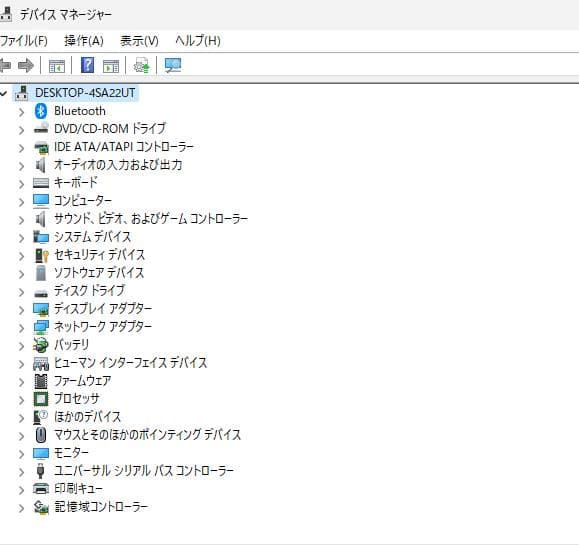Click the network icon beside ネットワーク アダプター

[41, 327]
